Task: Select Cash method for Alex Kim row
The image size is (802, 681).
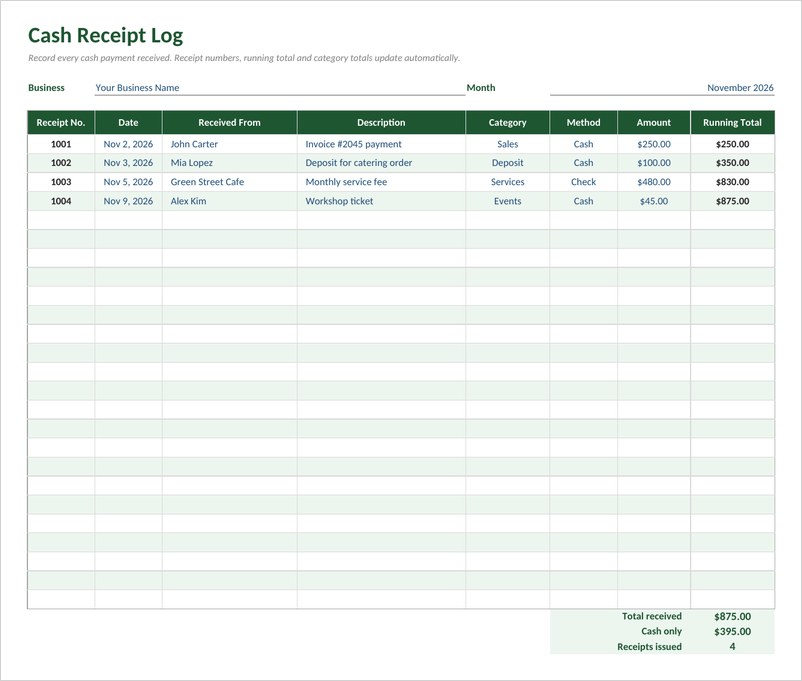Action: [x=584, y=201]
